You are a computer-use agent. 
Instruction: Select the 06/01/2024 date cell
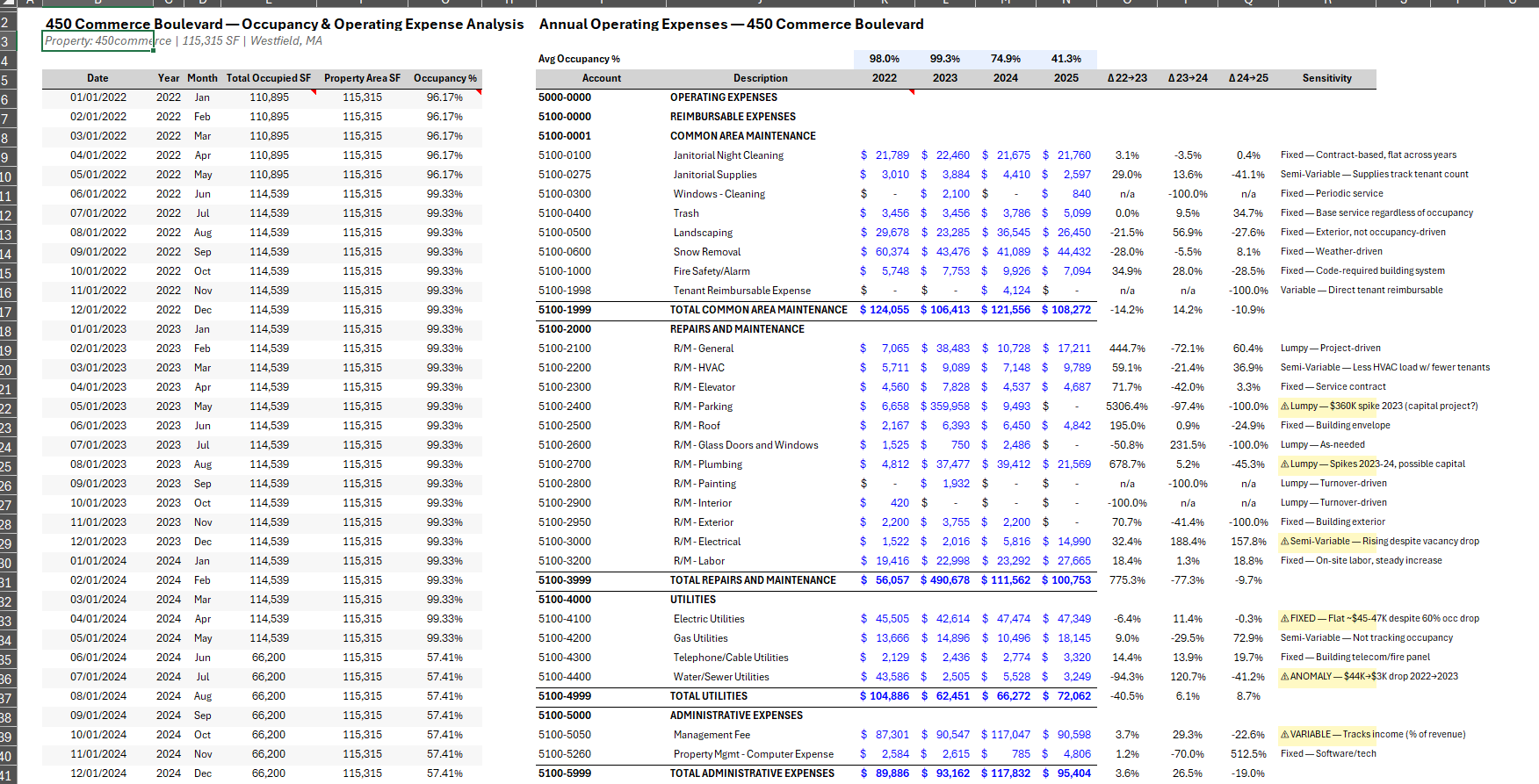point(98,658)
